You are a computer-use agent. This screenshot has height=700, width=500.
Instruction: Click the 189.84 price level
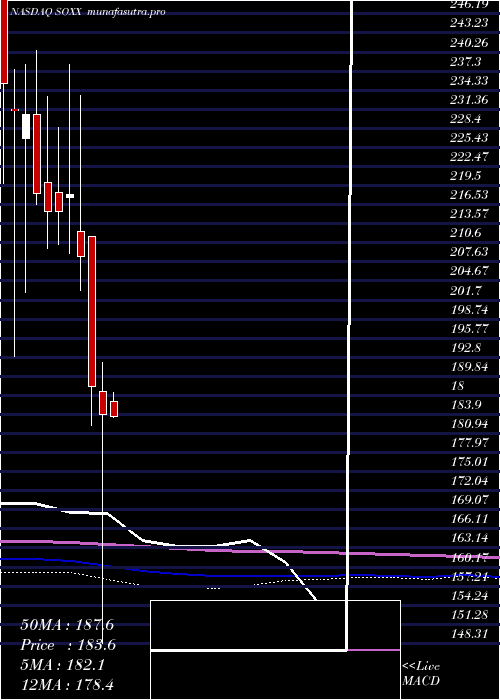point(469,367)
